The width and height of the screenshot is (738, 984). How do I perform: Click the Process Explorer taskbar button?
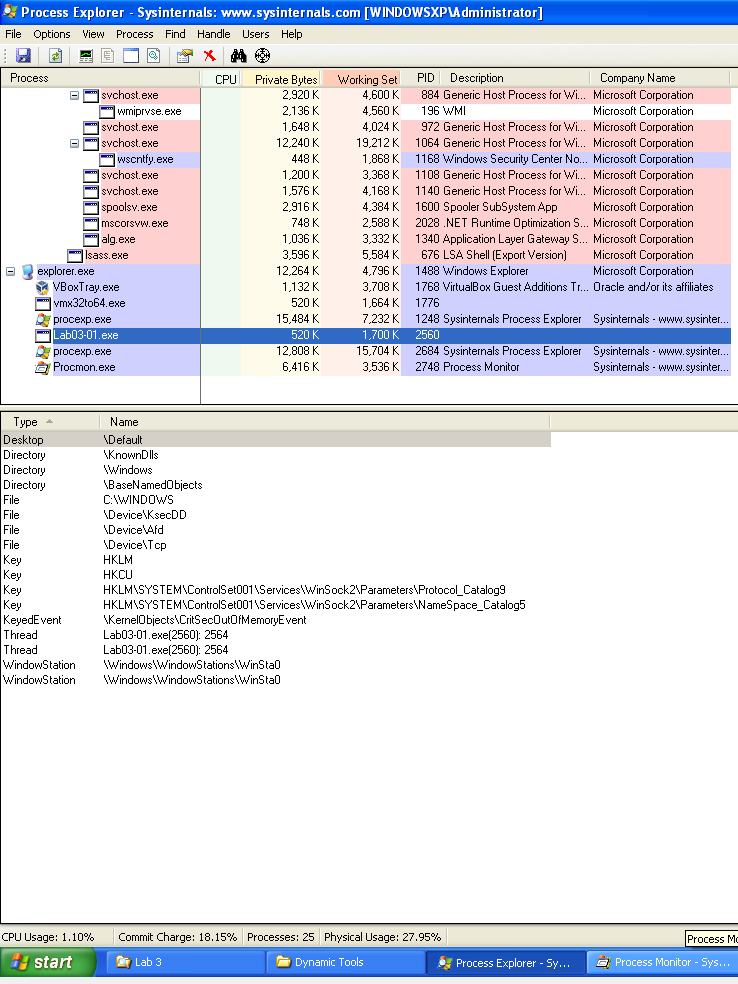[x=506, y=962]
